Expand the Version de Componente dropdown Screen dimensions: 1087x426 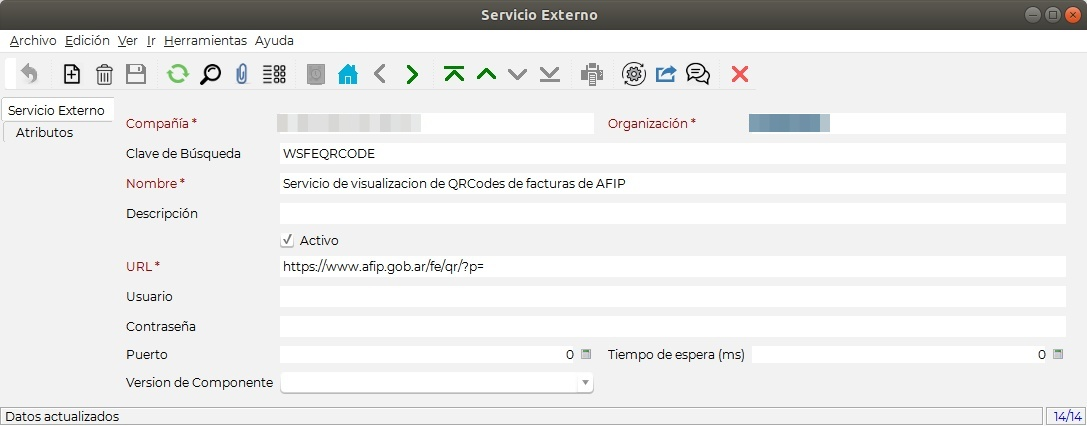tap(585, 382)
